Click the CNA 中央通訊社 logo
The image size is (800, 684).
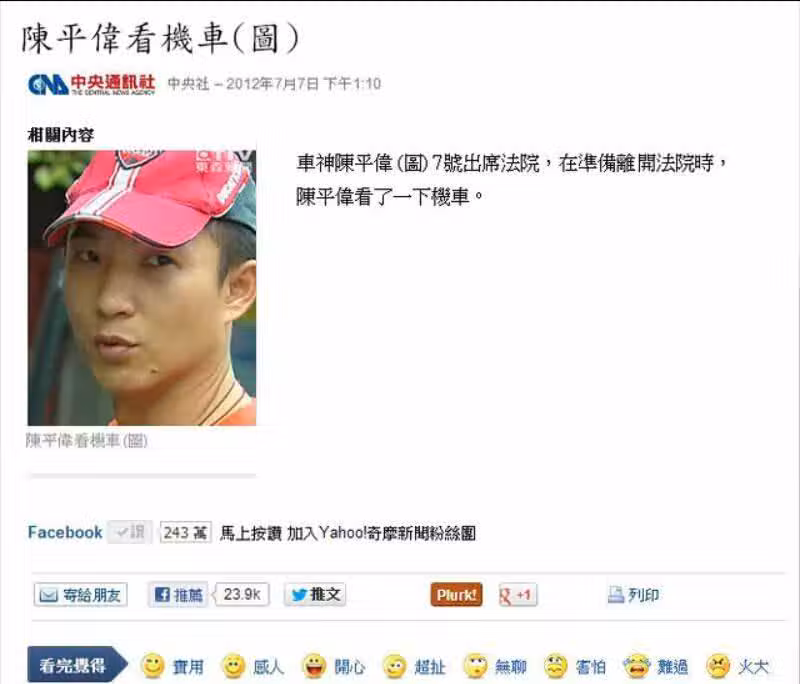[x=91, y=84]
